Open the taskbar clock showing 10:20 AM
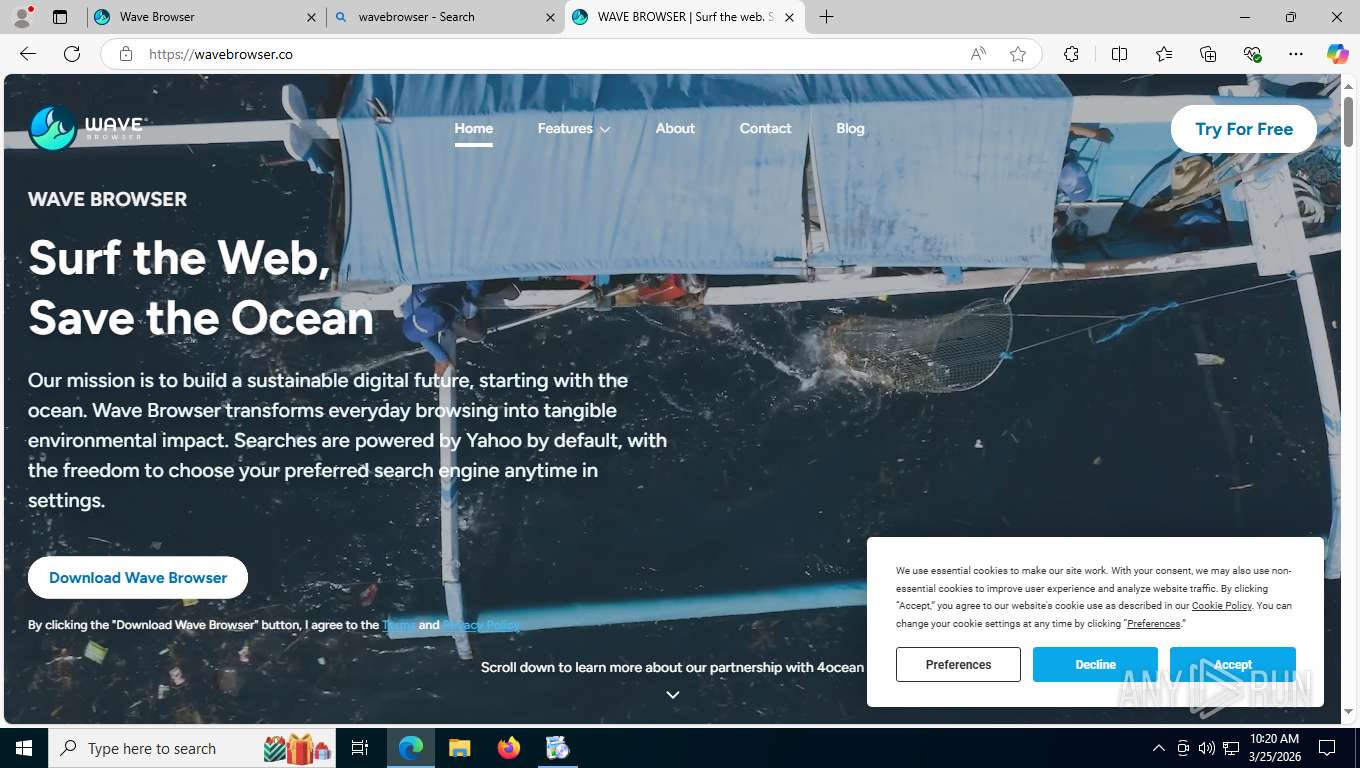This screenshot has width=1360, height=768. coord(1274,748)
